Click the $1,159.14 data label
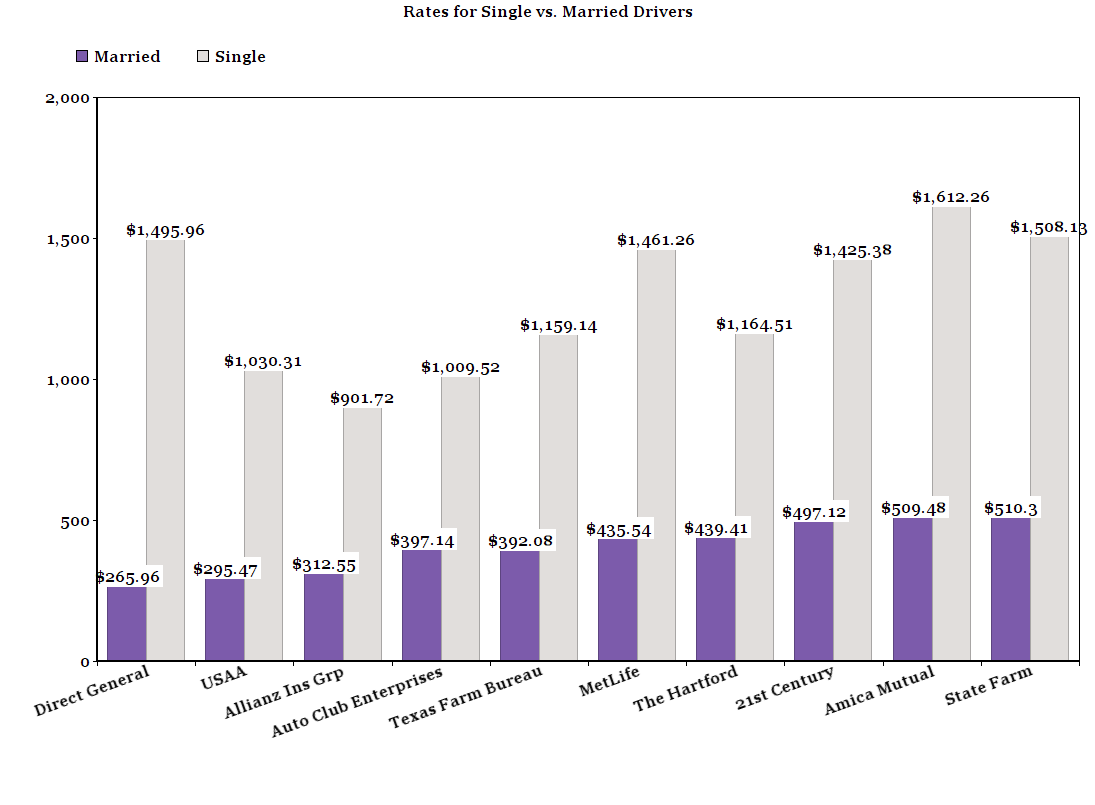The height and width of the screenshot is (805, 1095). (x=559, y=326)
